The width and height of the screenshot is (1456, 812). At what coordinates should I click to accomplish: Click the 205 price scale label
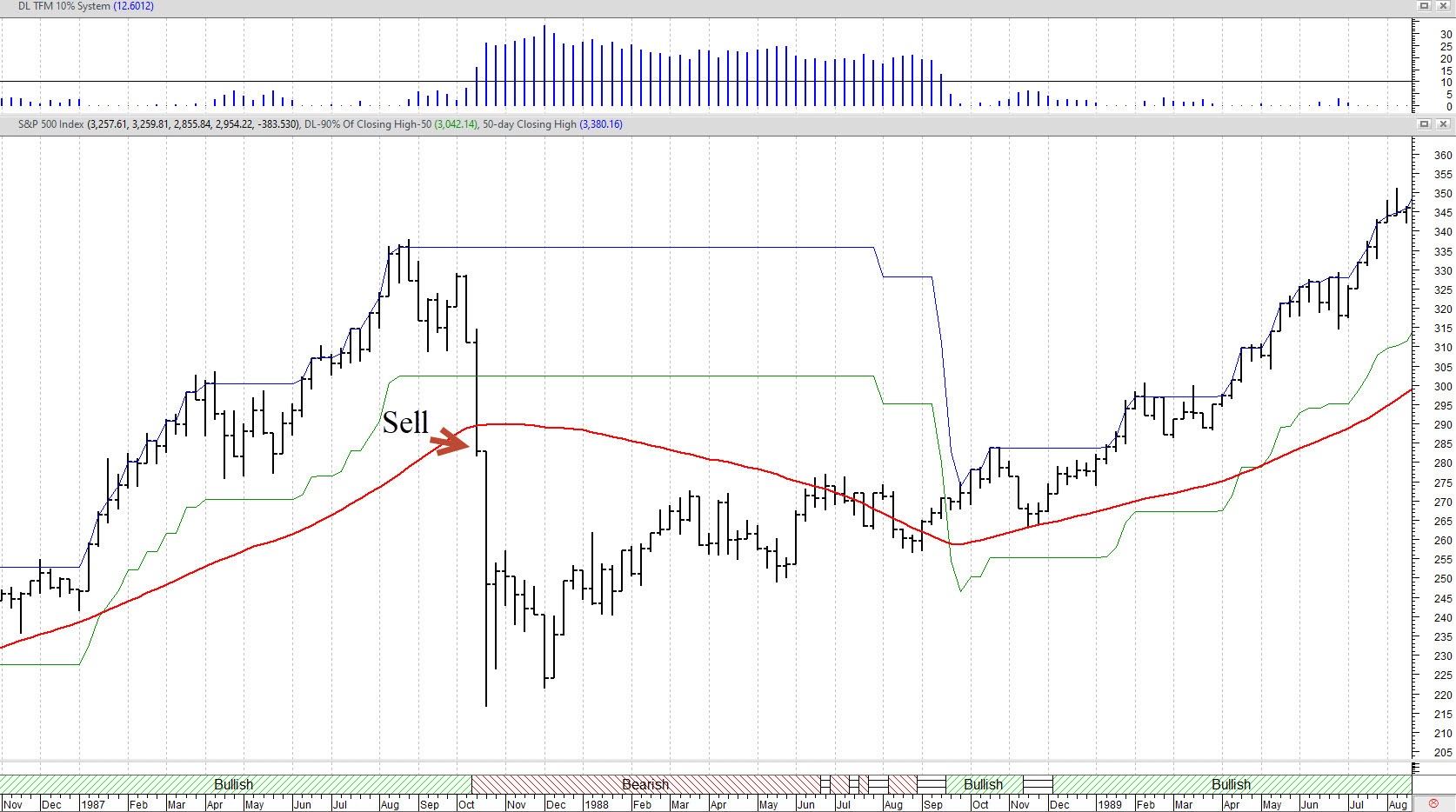pos(1443,753)
